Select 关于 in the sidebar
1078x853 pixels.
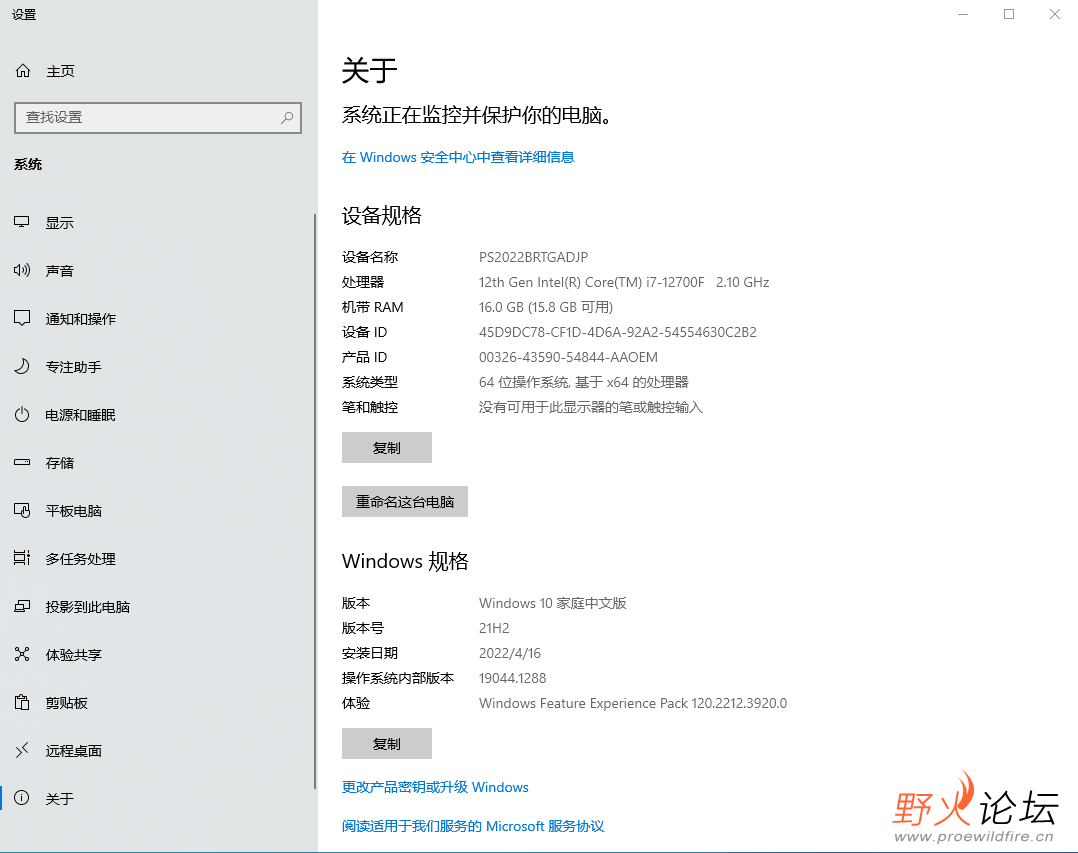tap(157, 799)
